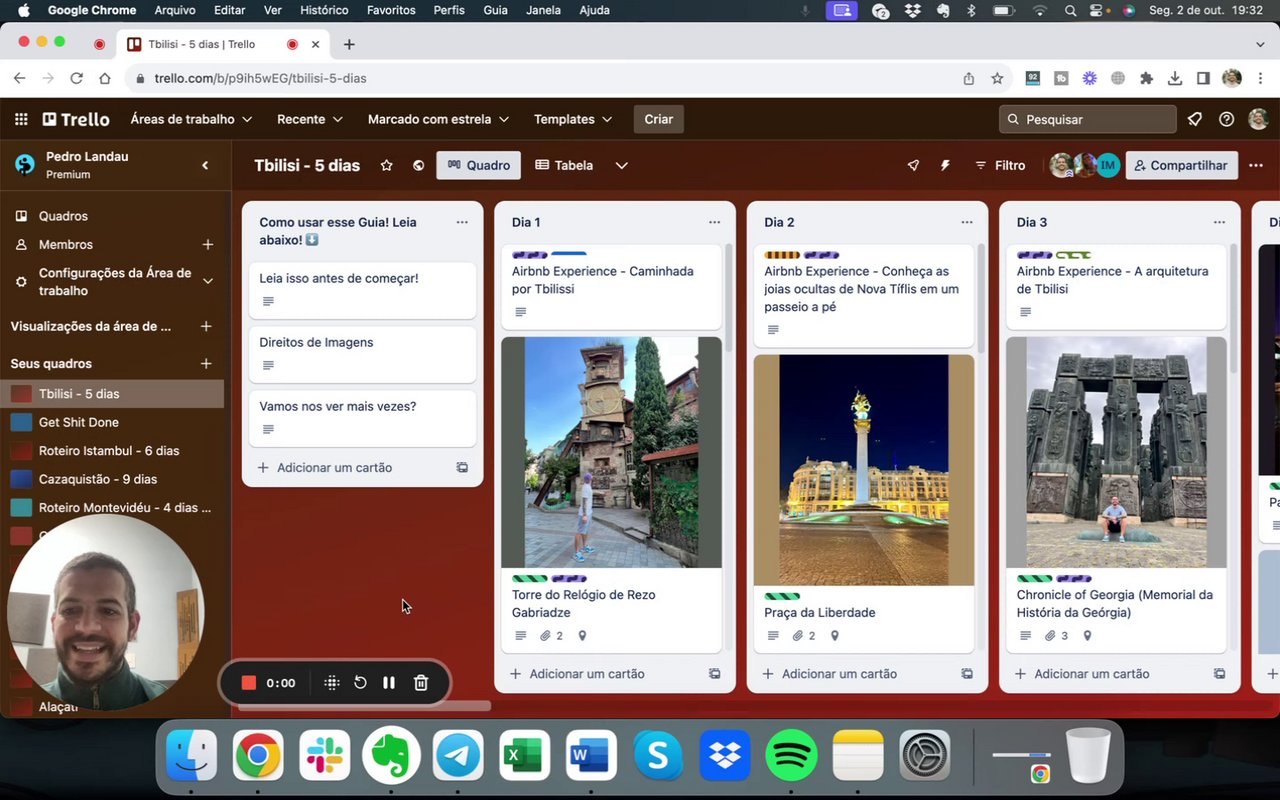Create from template icon in Dia 1 list

(x=714, y=674)
